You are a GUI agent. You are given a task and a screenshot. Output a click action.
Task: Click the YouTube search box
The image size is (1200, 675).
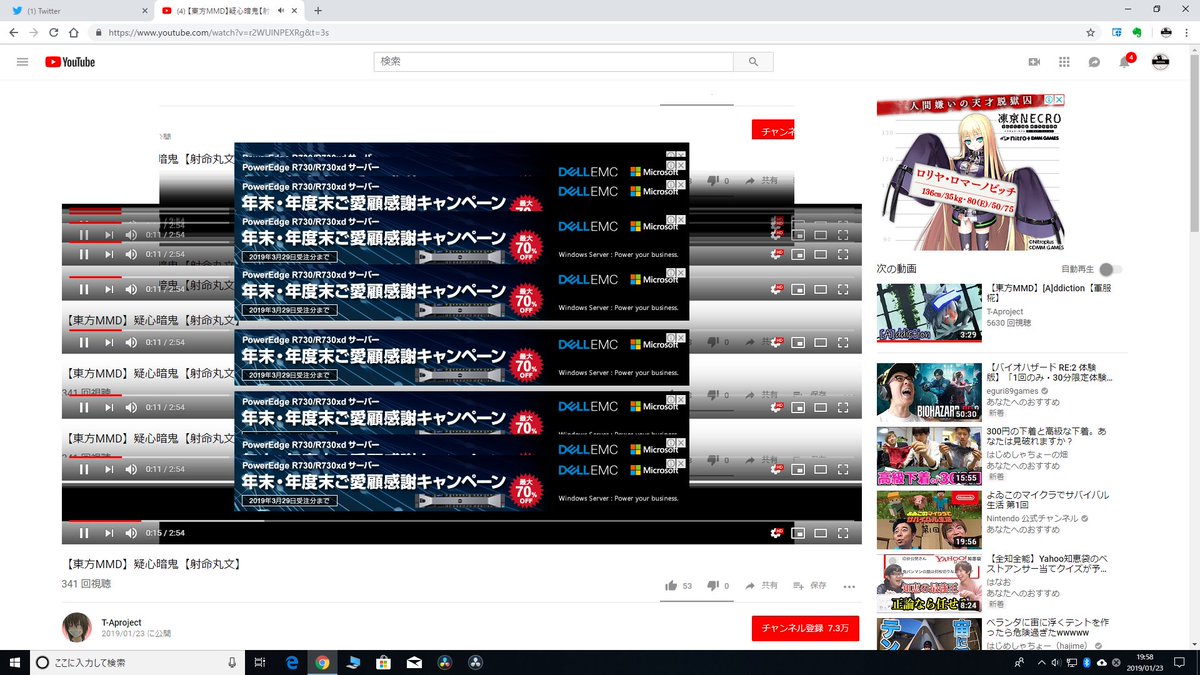[x=554, y=62]
